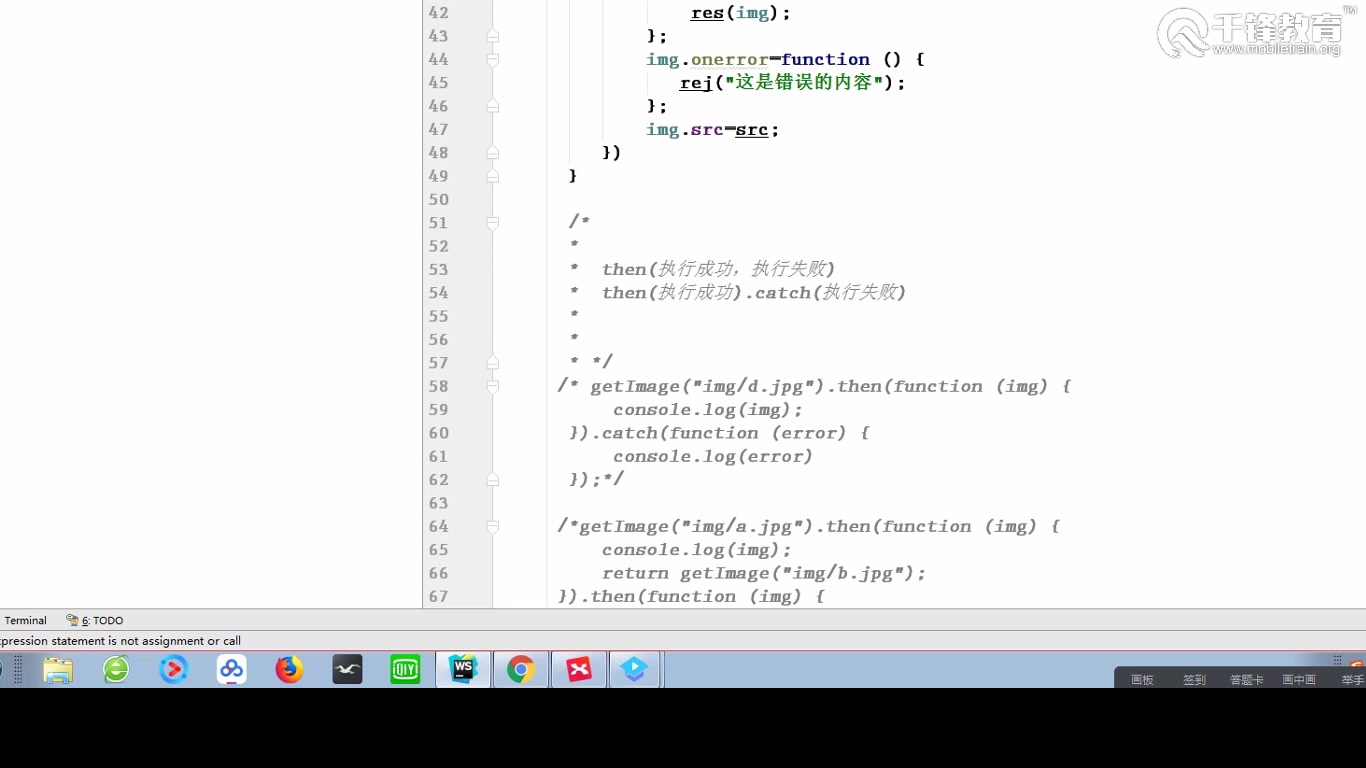Open the Youku video player taskbar icon
This screenshot has width=1366, height=768.
pos(174,669)
